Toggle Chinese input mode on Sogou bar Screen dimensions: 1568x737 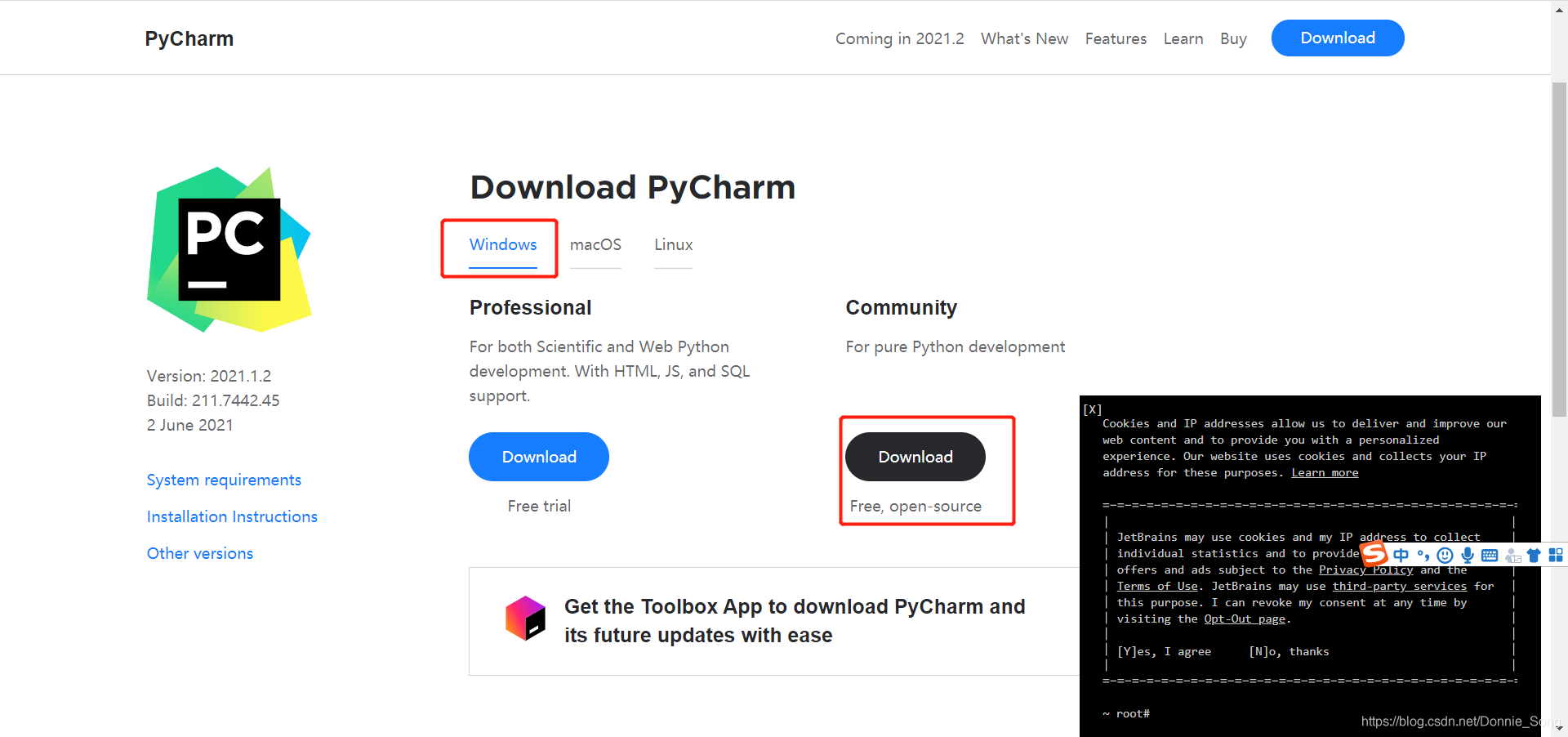pyautogui.click(x=1401, y=556)
